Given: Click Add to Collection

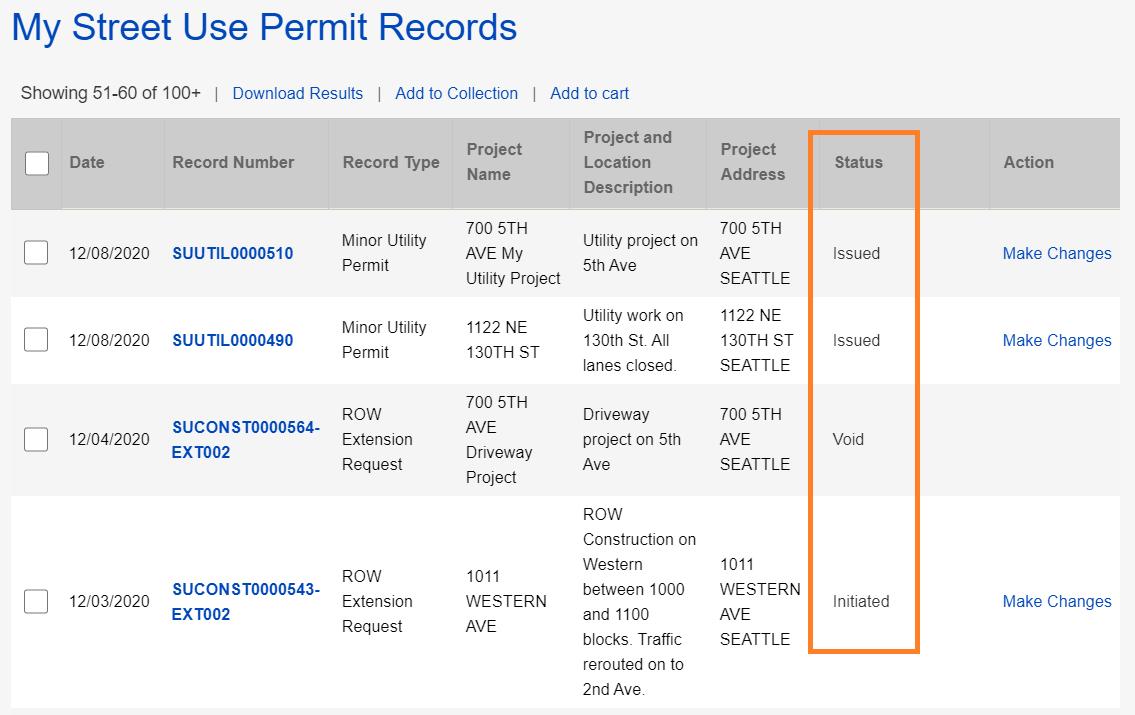Looking at the screenshot, I should [456, 93].
